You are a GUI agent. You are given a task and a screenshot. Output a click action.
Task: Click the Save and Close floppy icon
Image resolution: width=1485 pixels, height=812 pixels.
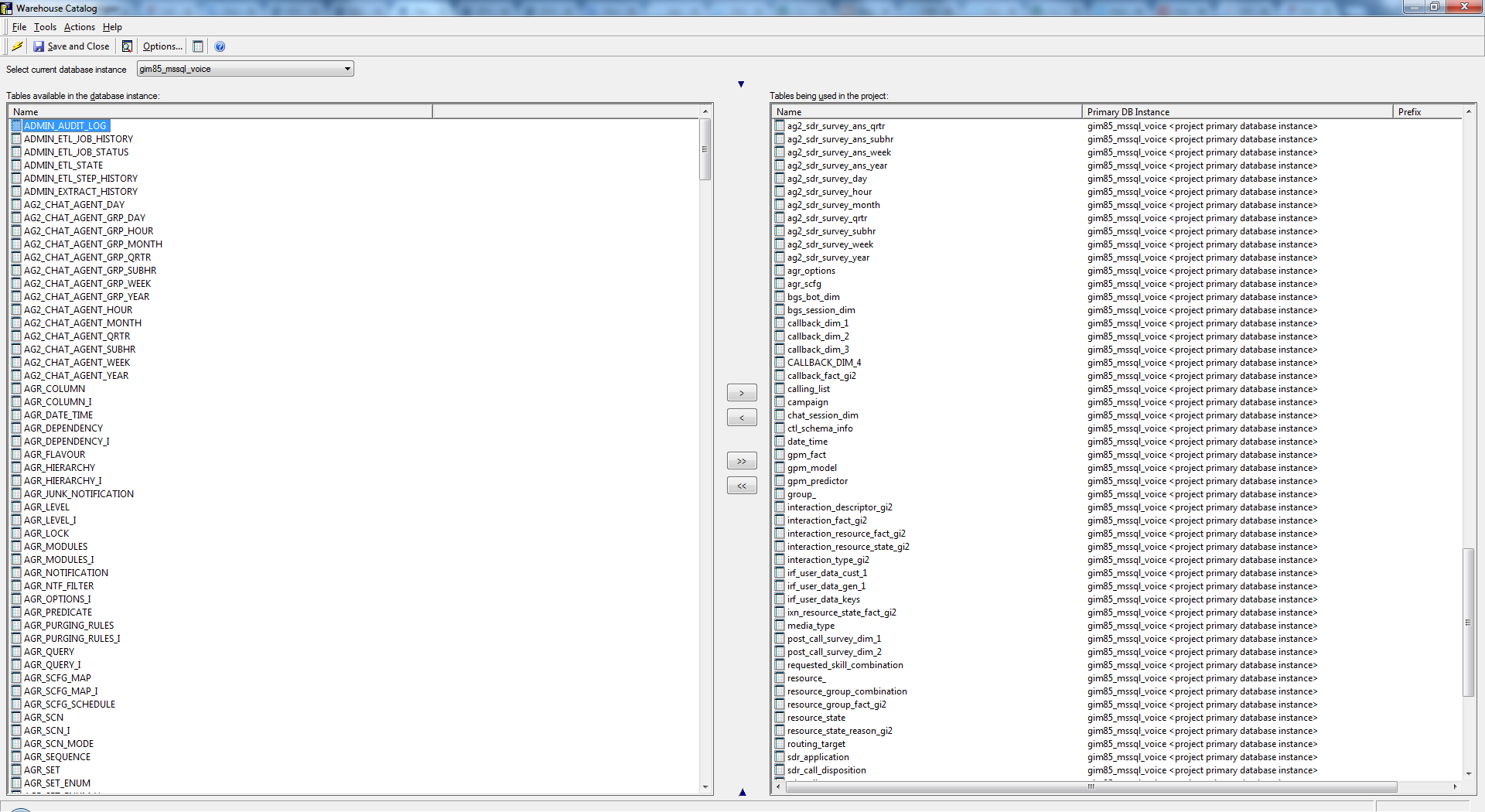point(39,46)
